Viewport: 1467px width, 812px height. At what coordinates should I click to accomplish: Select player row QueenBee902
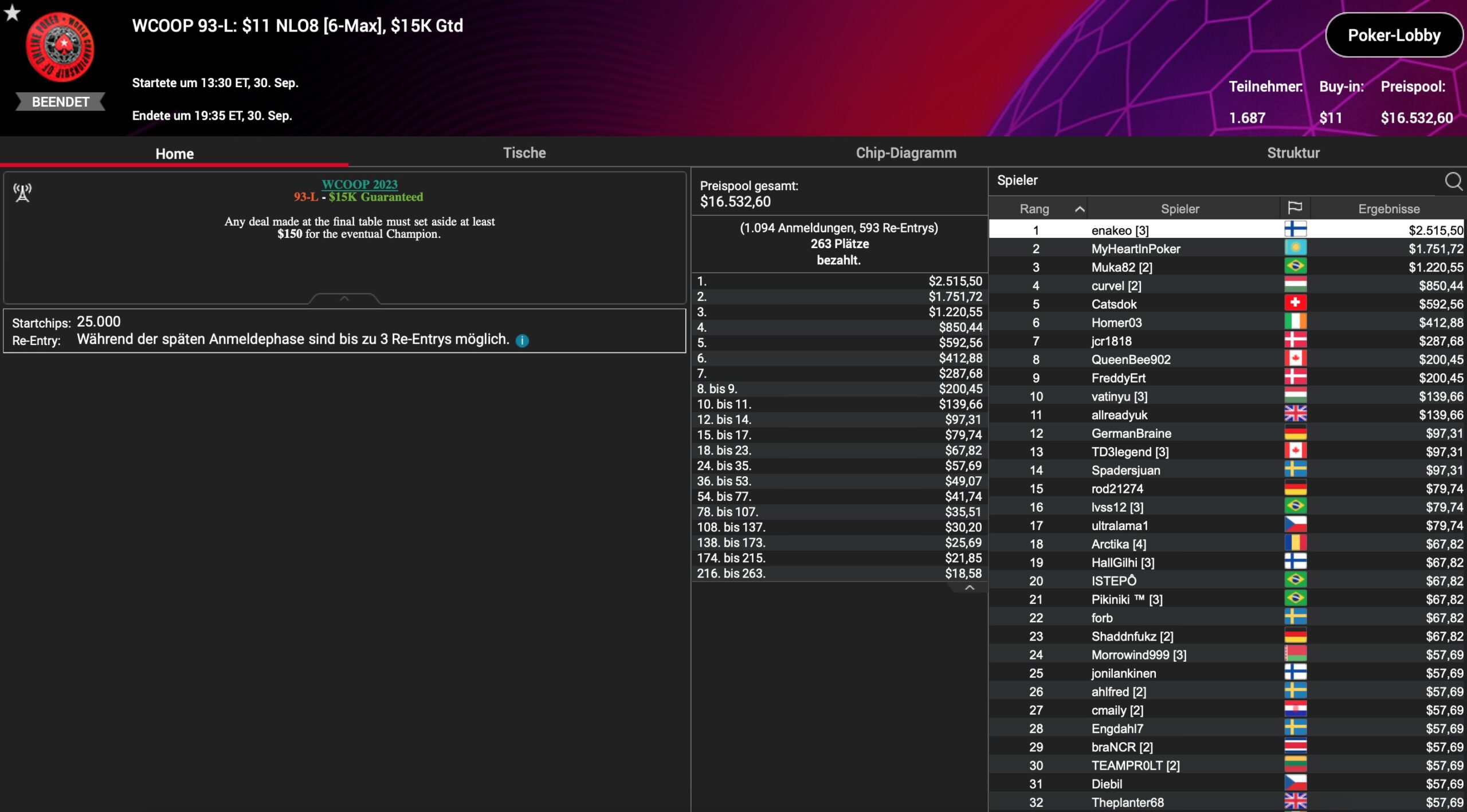pos(1226,359)
